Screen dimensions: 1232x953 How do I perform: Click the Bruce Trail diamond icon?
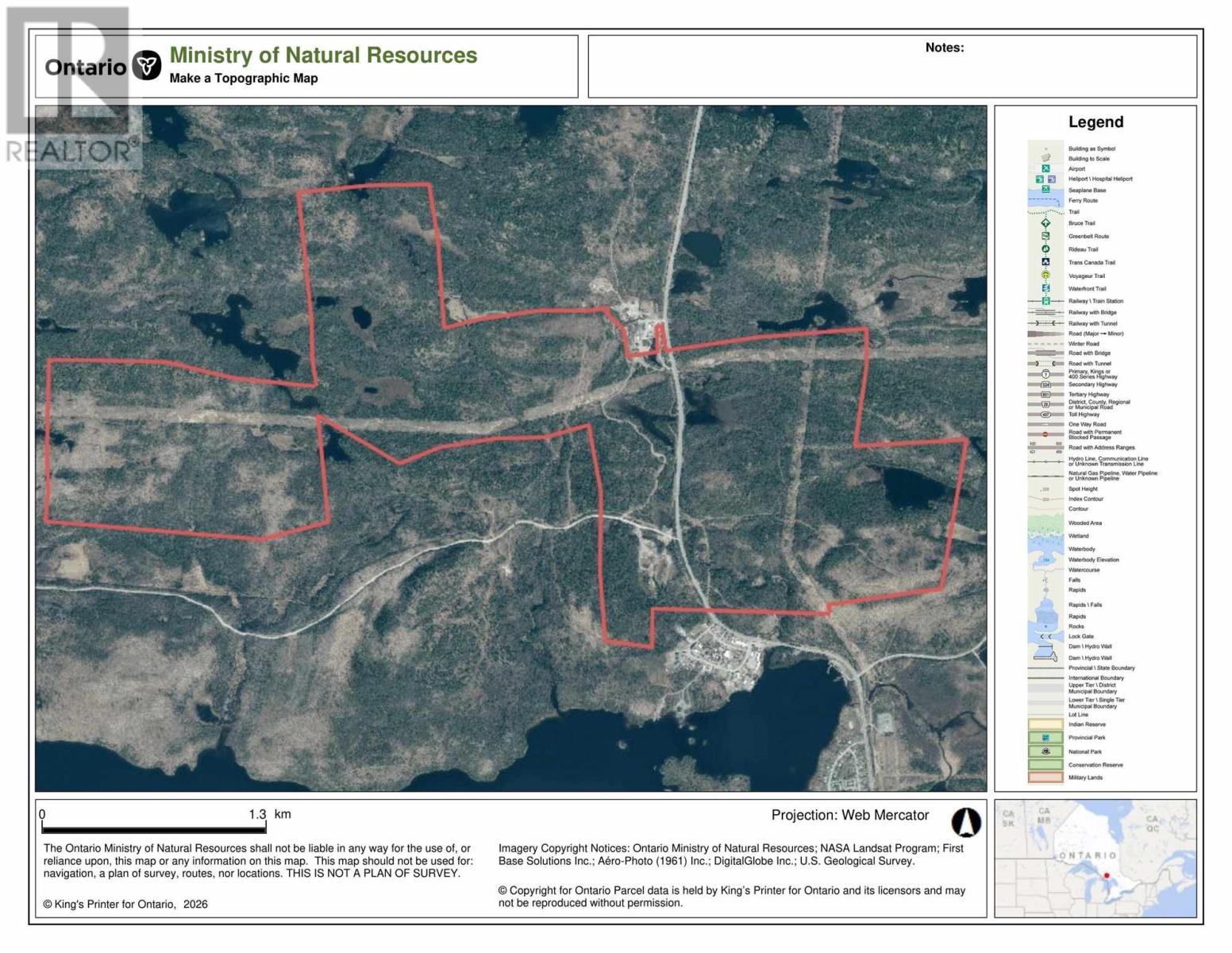pos(1045,223)
